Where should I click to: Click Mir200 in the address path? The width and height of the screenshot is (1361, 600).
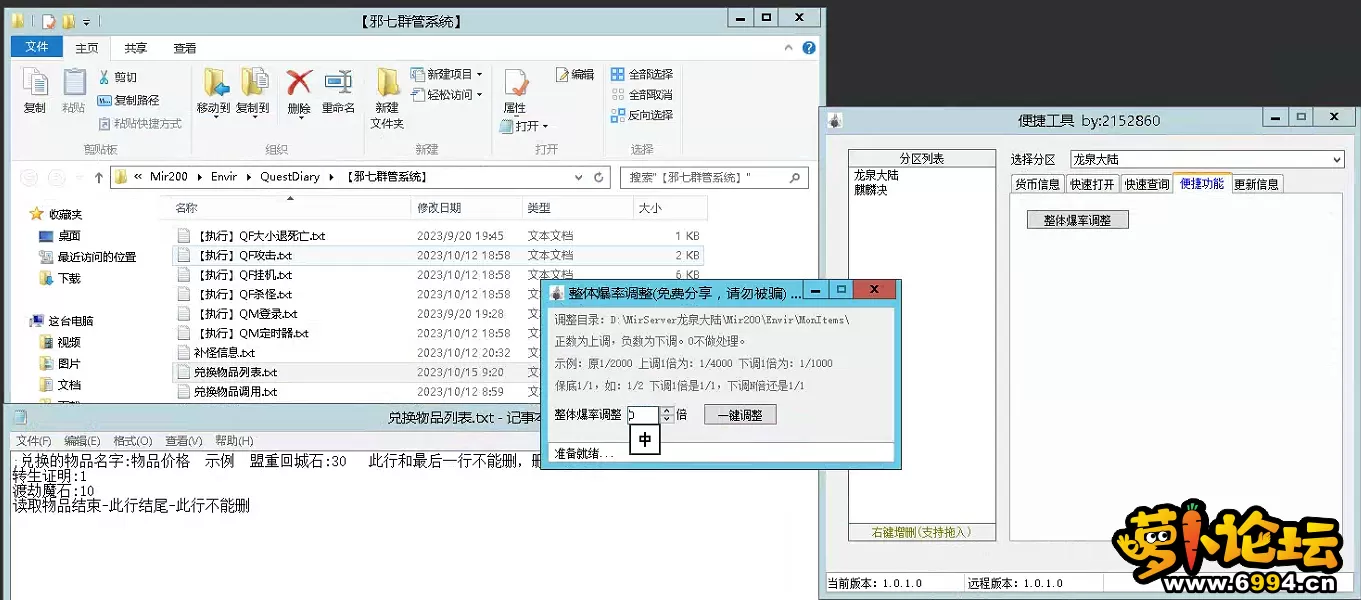(x=169, y=177)
